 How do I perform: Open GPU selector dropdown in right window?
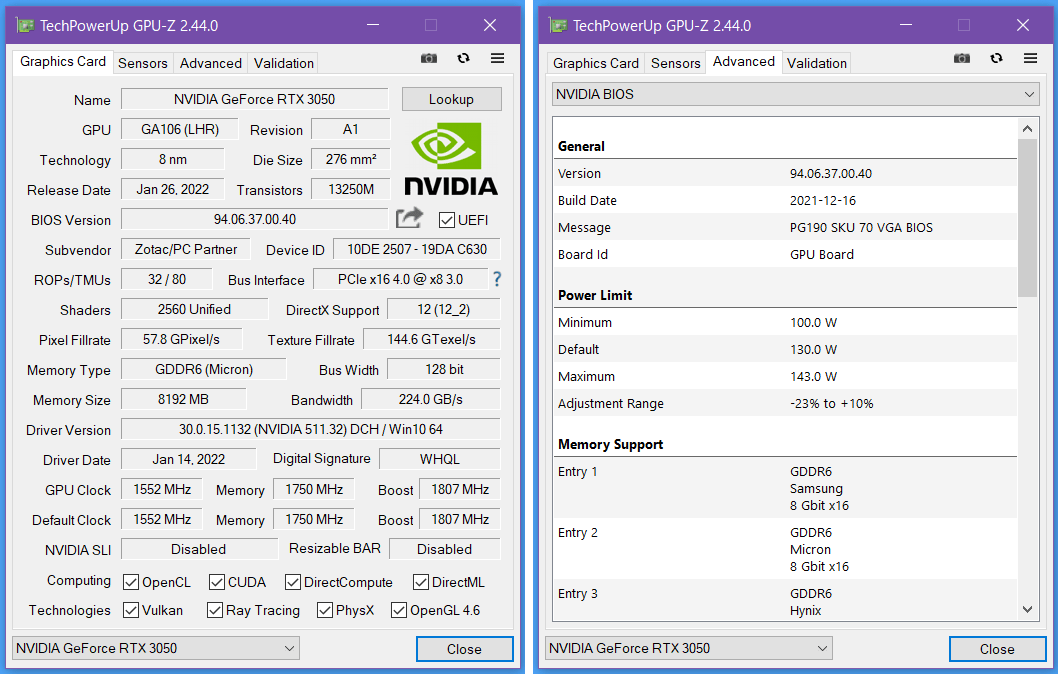click(689, 648)
